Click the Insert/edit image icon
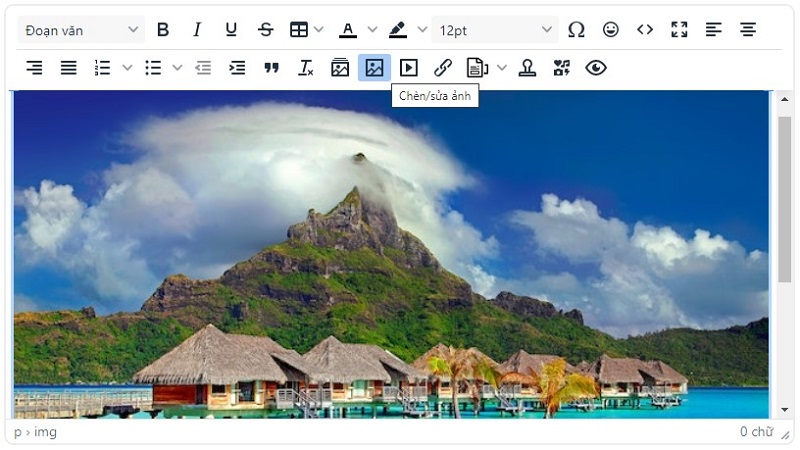The width and height of the screenshot is (800, 450). coord(374,68)
